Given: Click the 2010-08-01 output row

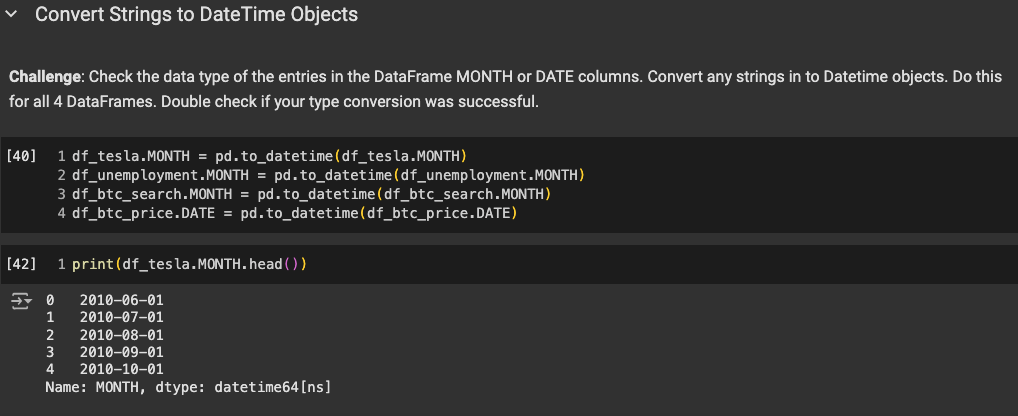Looking at the screenshot, I should (120, 335).
